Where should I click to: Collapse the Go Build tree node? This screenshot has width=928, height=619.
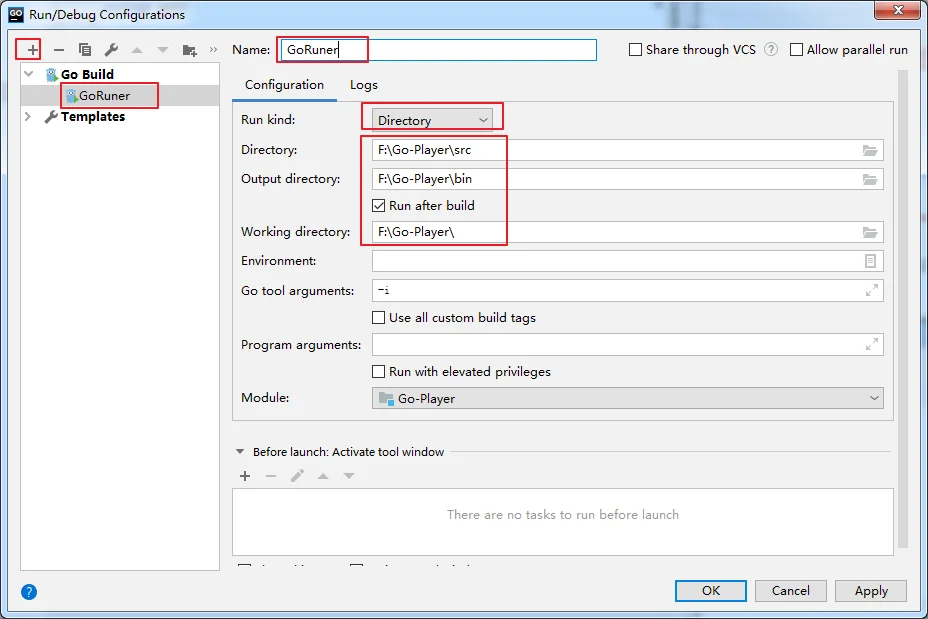[x=28, y=74]
